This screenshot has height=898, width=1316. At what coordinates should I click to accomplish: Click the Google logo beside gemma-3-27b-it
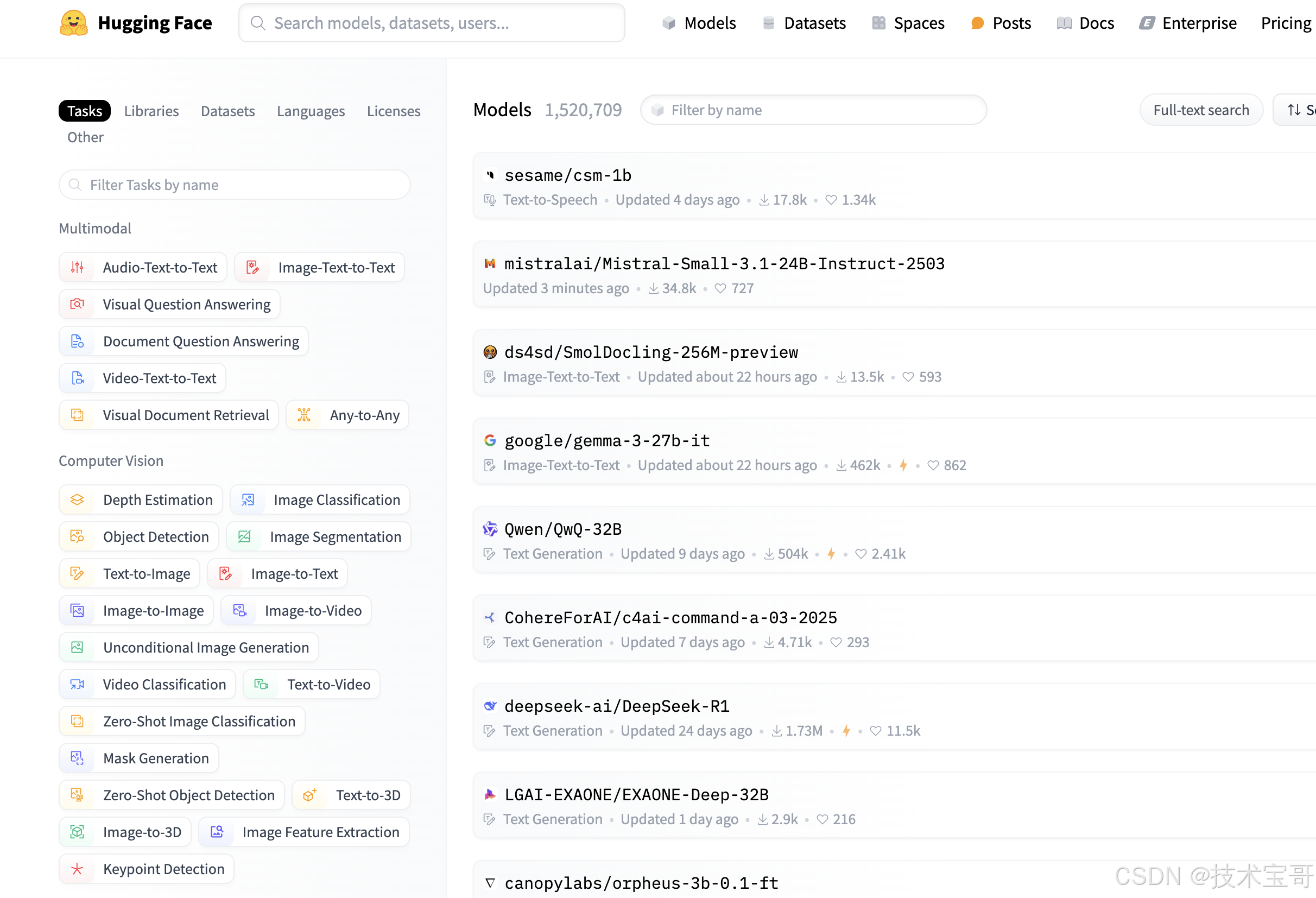pyautogui.click(x=490, y=440)
